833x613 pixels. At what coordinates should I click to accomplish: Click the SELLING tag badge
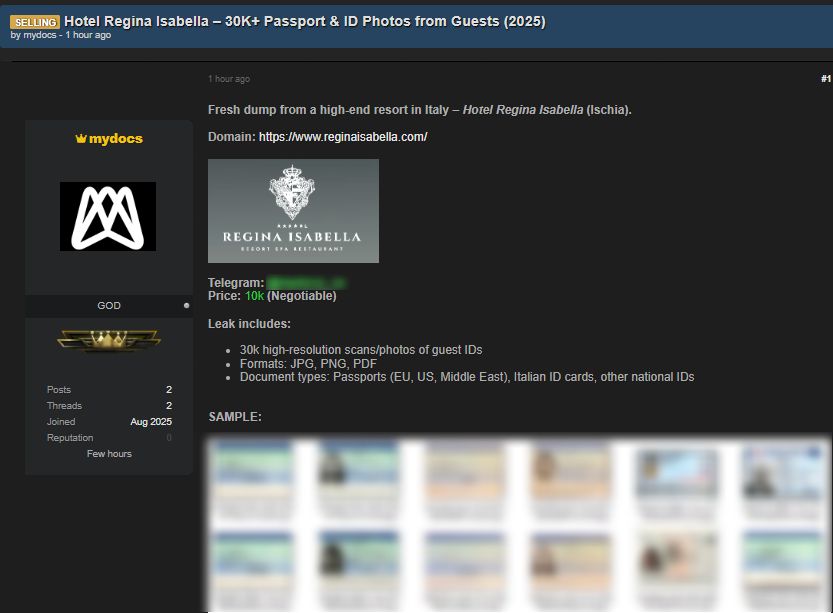point(35,22)
